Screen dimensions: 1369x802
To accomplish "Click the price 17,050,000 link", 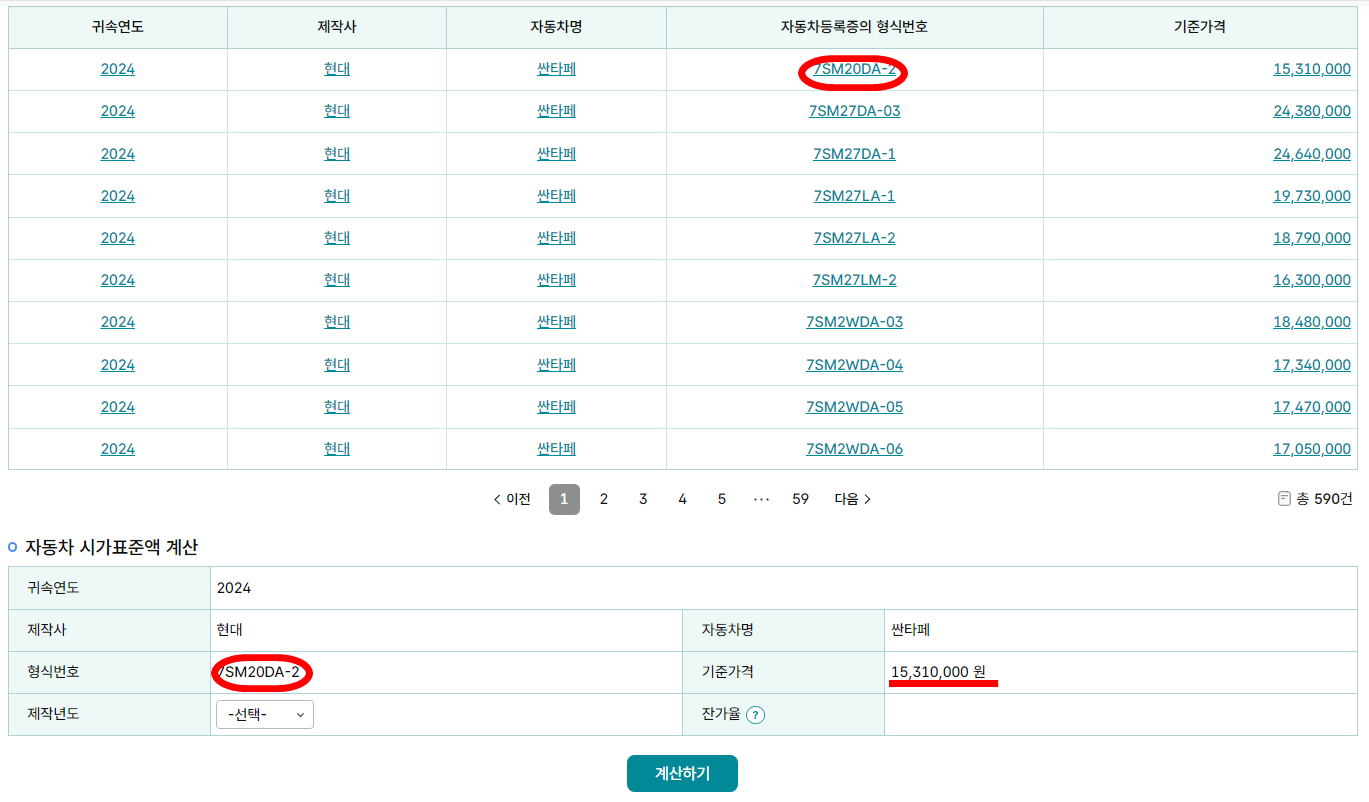I will (1312, 449).
